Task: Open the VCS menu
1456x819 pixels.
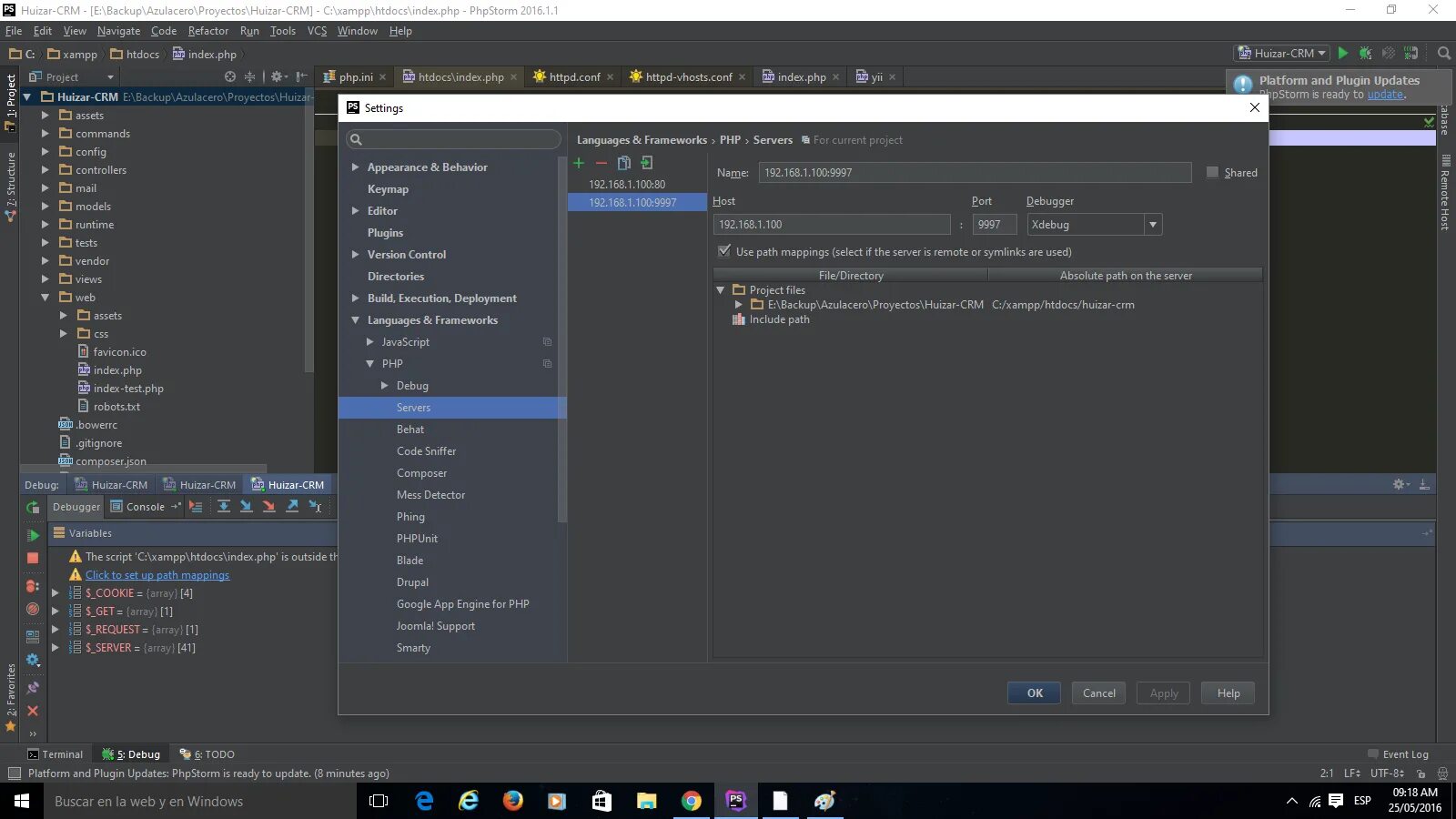Action: (x=317, y=31)
